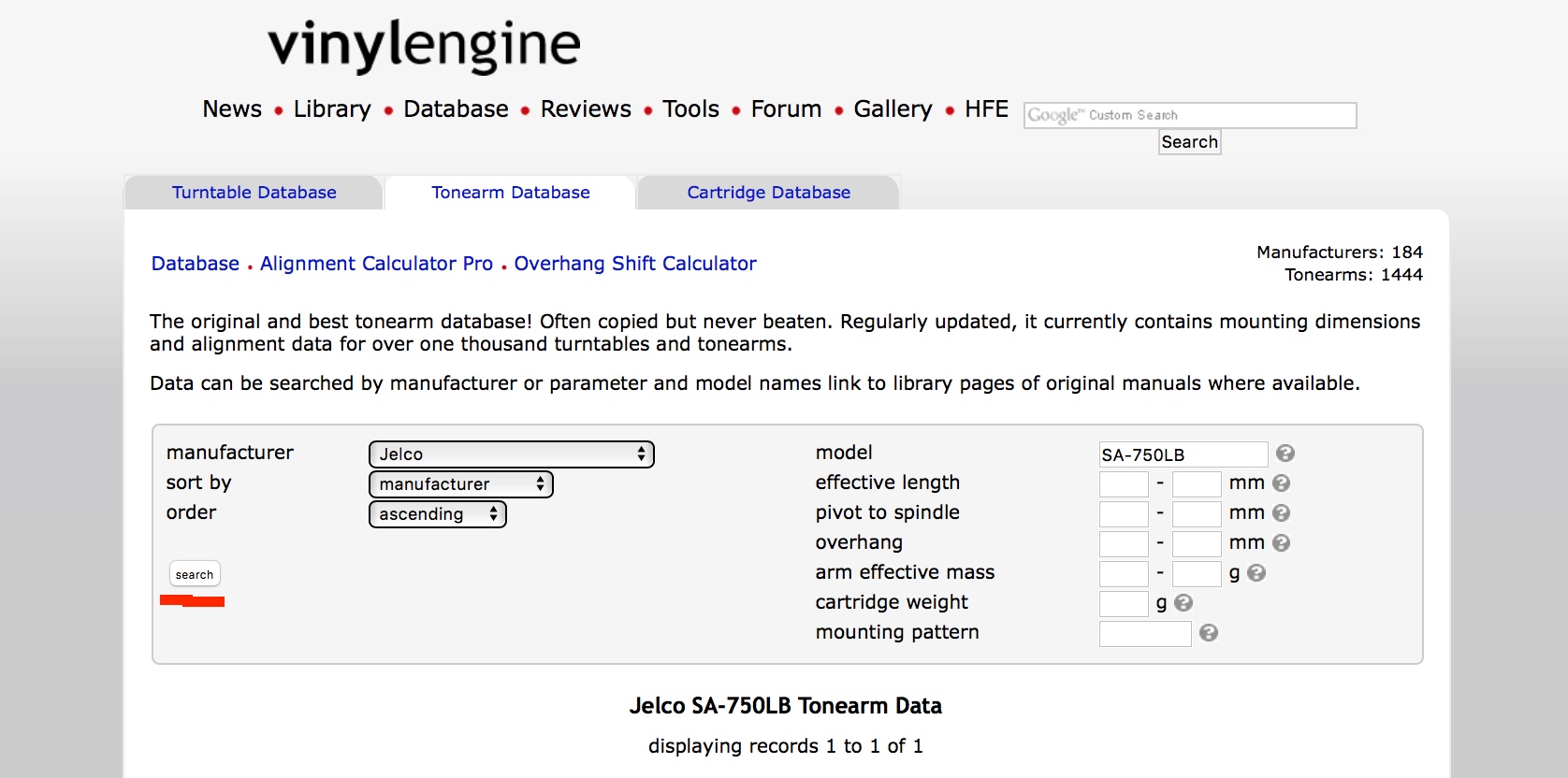Click help icon beside overhang fields
The image size is (1568, 778).
[x=1282, y=543]
